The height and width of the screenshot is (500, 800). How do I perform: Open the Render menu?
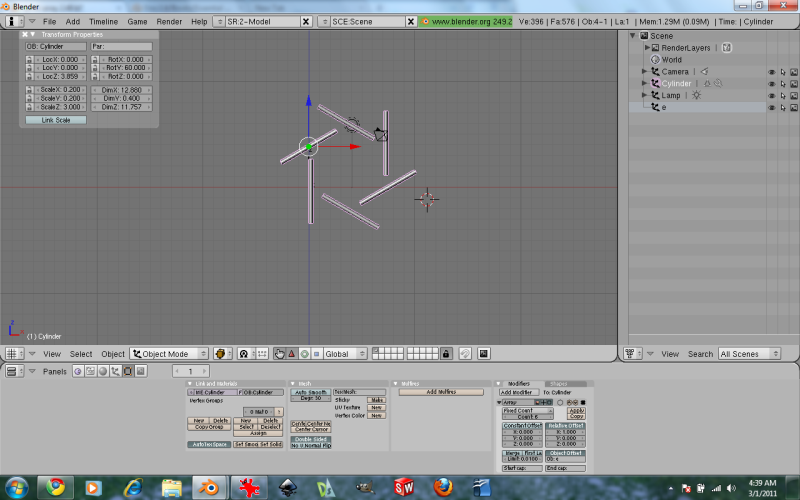click(x=169, y=21)
